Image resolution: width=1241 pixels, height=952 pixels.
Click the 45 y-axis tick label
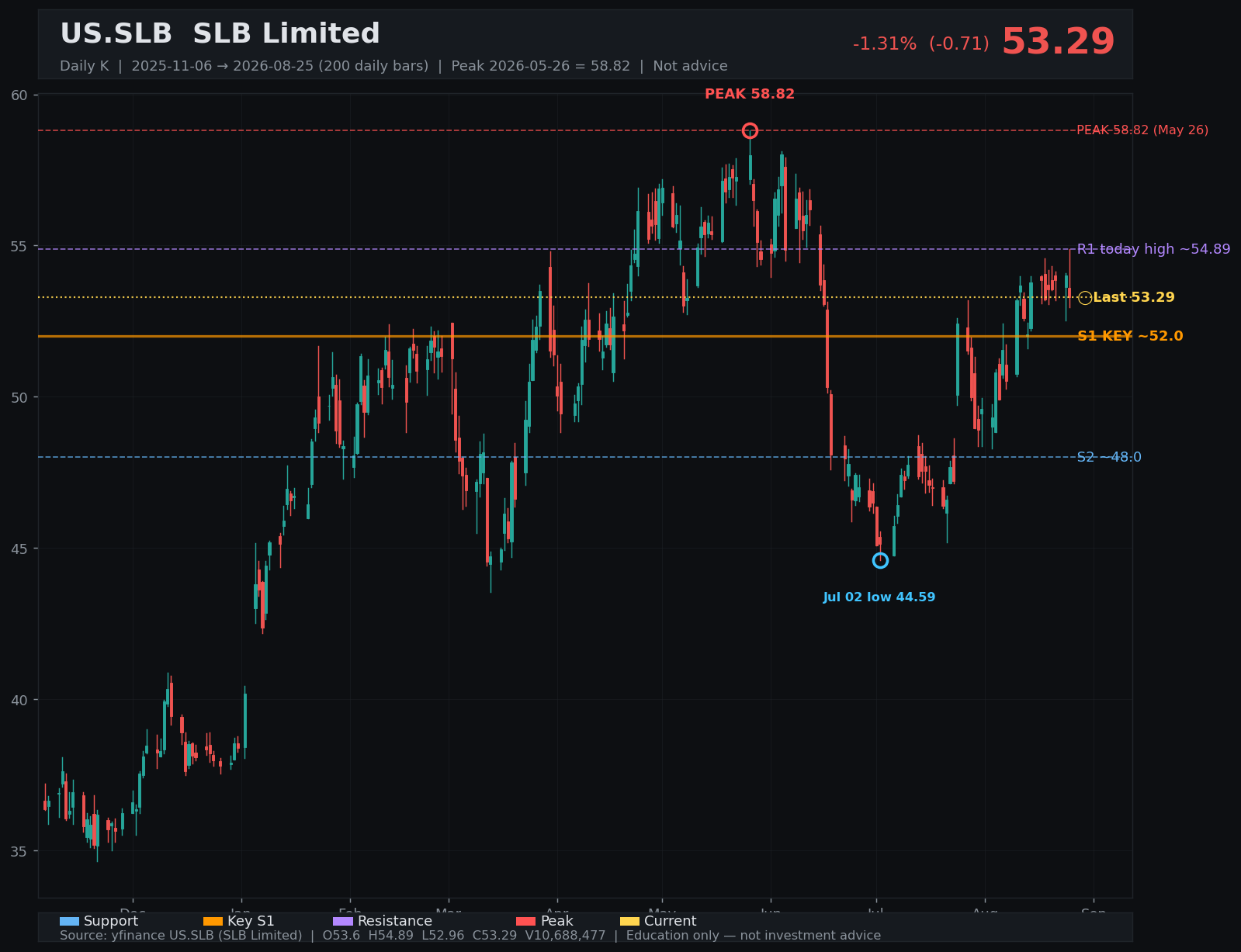[19, 549]
